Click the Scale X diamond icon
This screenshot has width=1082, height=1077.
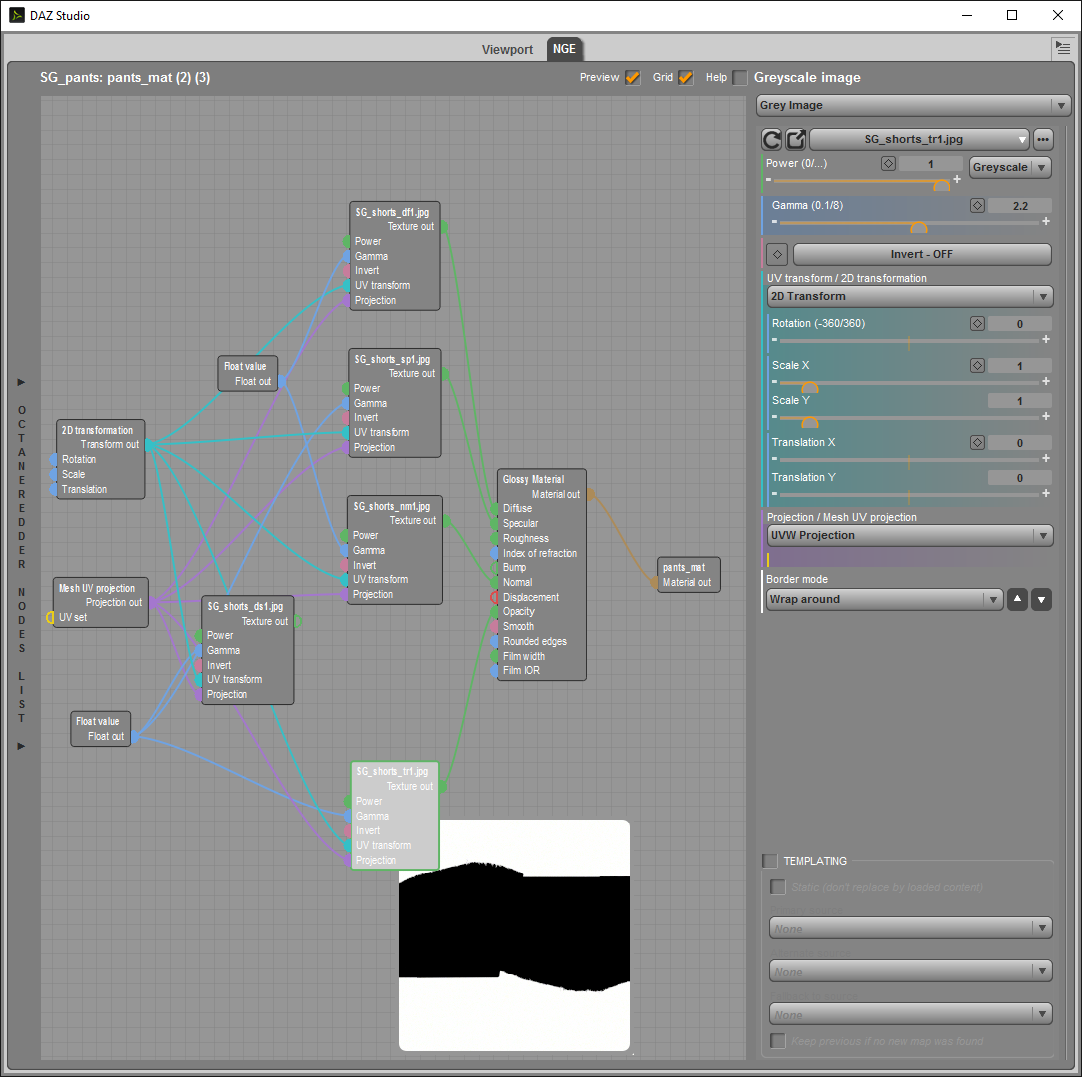point(977,366)
